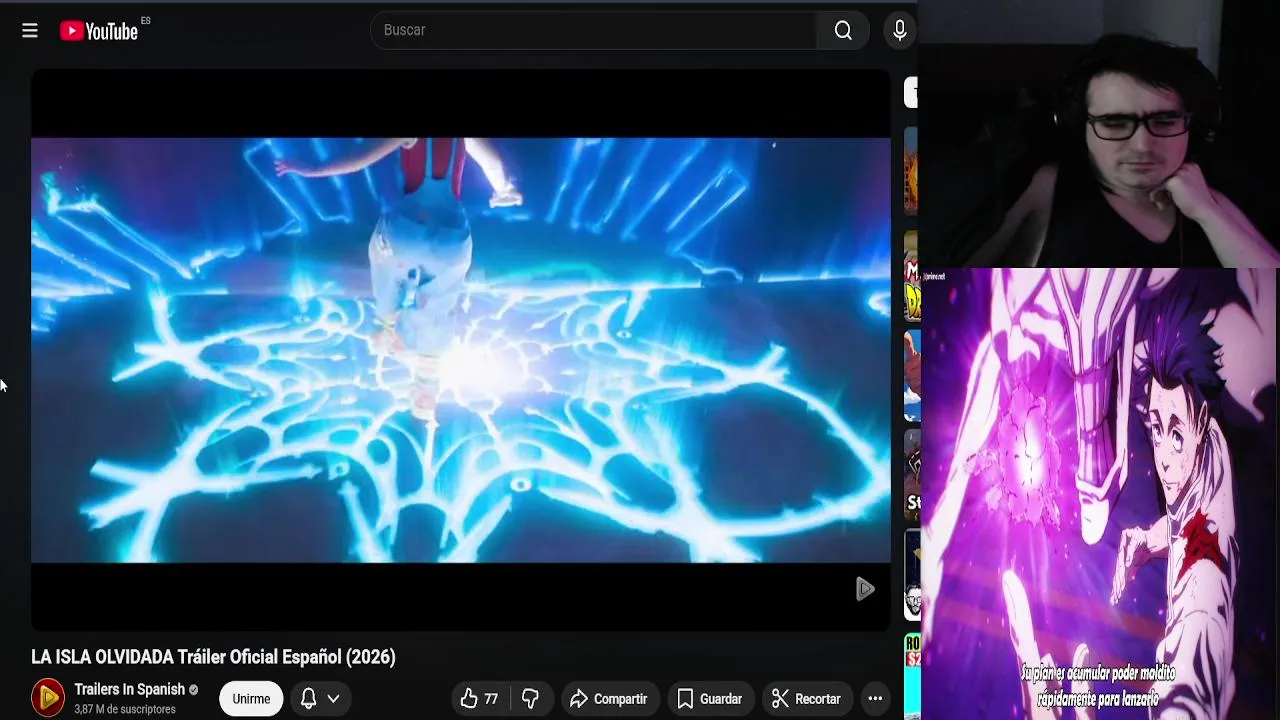Toggle the notification bell icon
Viewport: 1280px width, 720px height.
point(309,699)
